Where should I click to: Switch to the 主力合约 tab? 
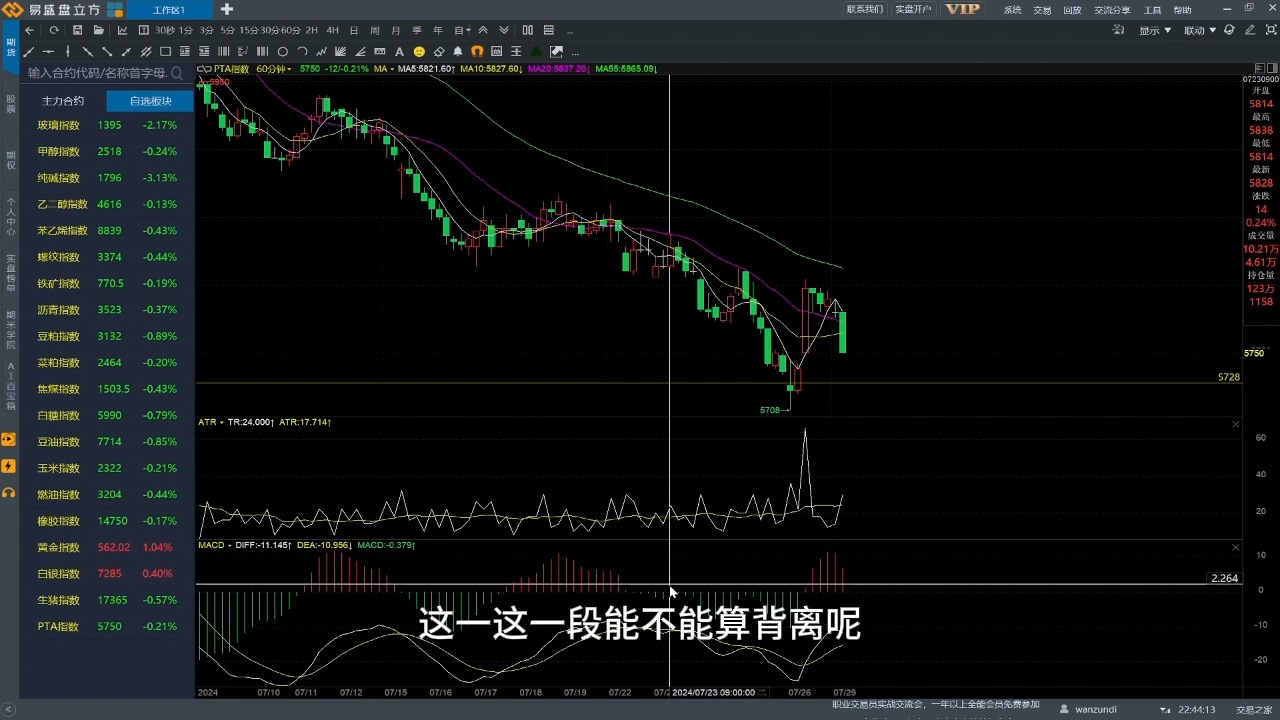point(63,101)
